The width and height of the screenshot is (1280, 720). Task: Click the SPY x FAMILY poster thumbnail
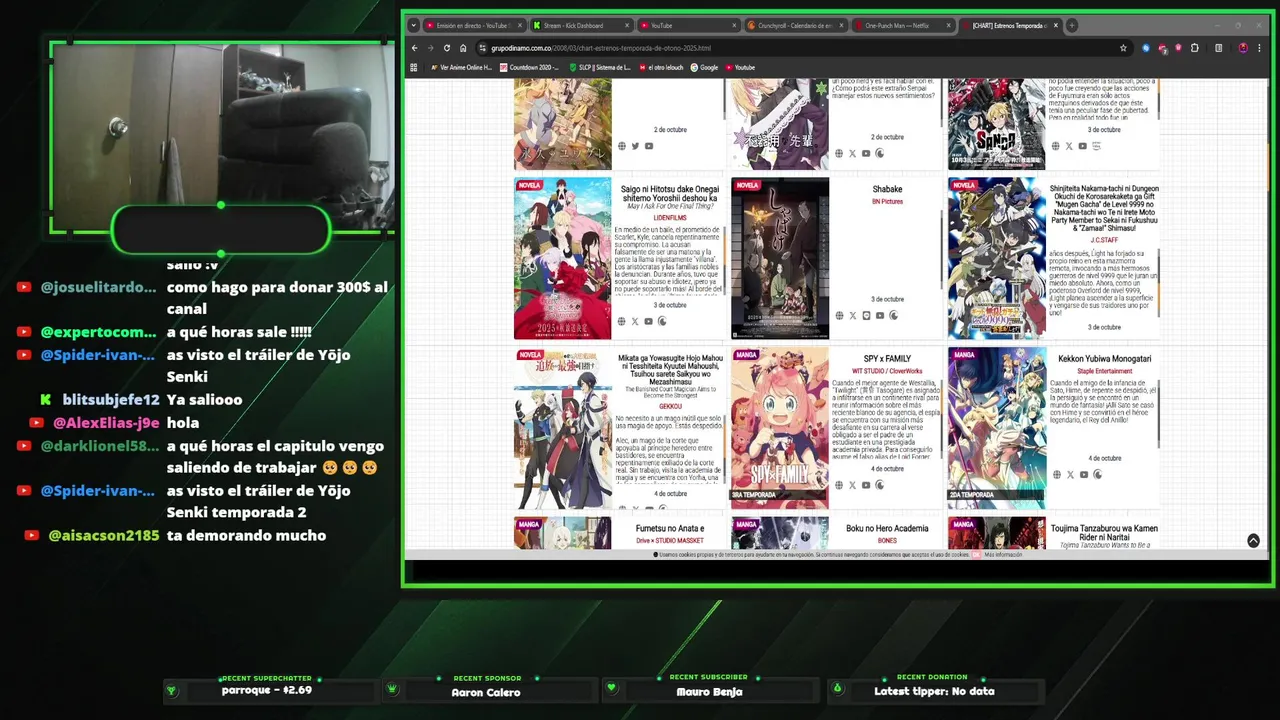(x=780, y=428)
